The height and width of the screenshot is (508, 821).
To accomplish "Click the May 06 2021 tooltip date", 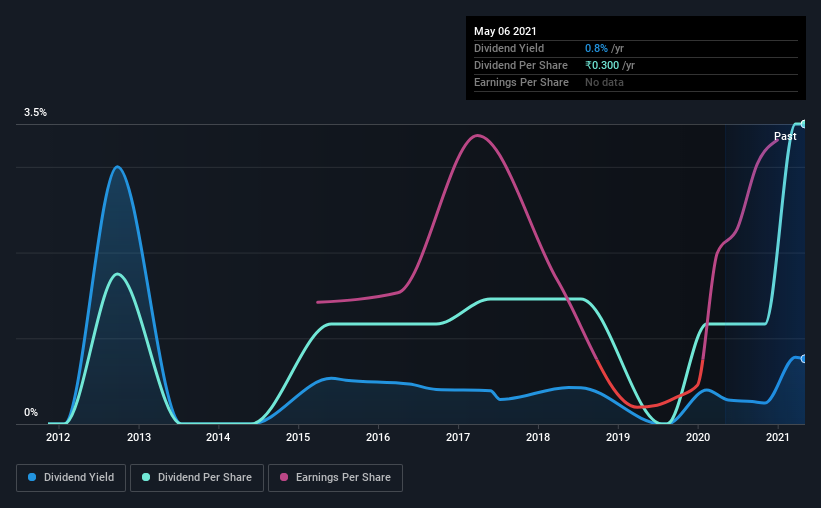I will [x=505, y=31].
